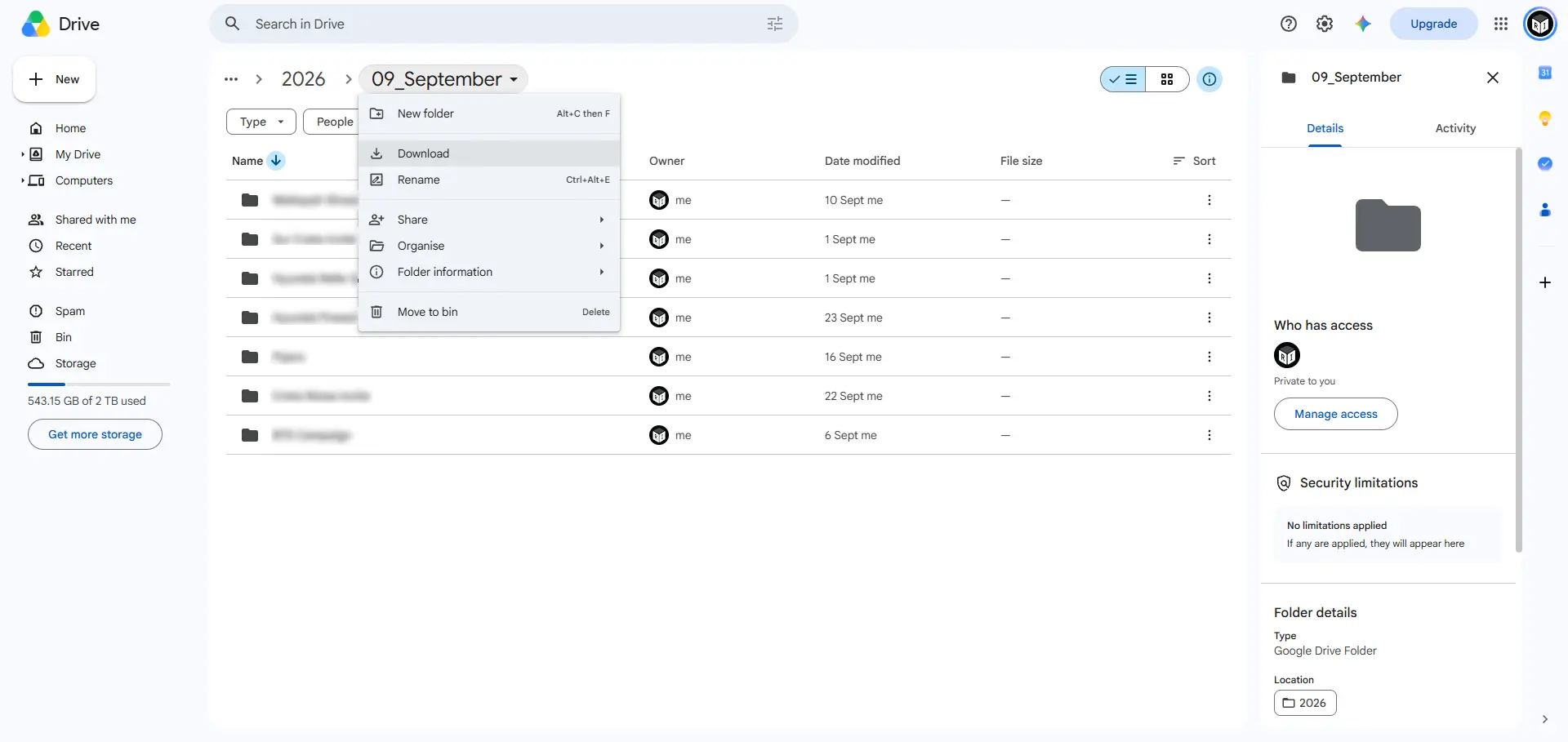Open the Help icon in top bar

[1289, 24]
